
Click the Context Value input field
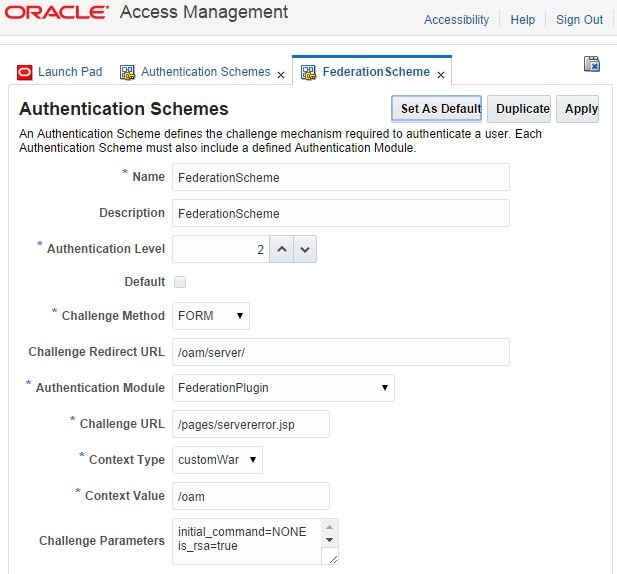tap(251, 496)
